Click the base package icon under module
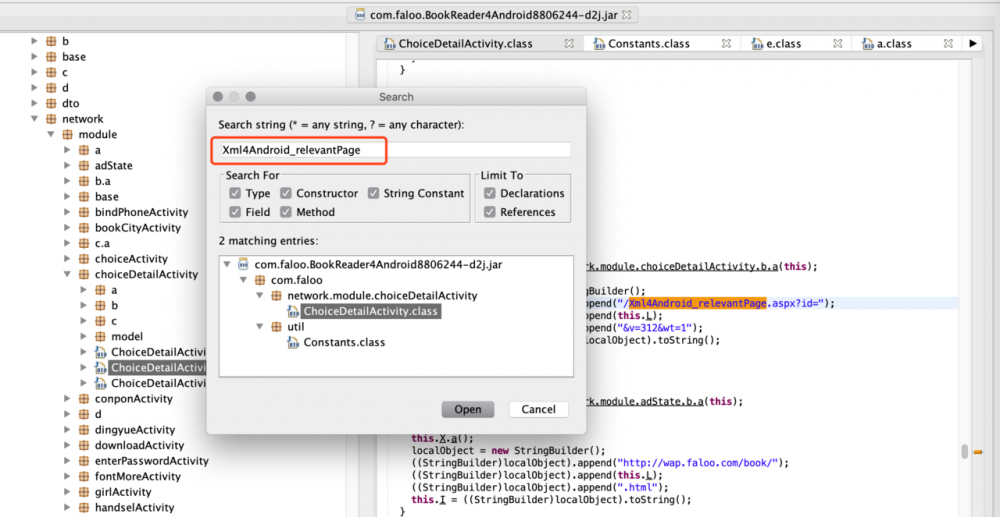 pos(84,197)
